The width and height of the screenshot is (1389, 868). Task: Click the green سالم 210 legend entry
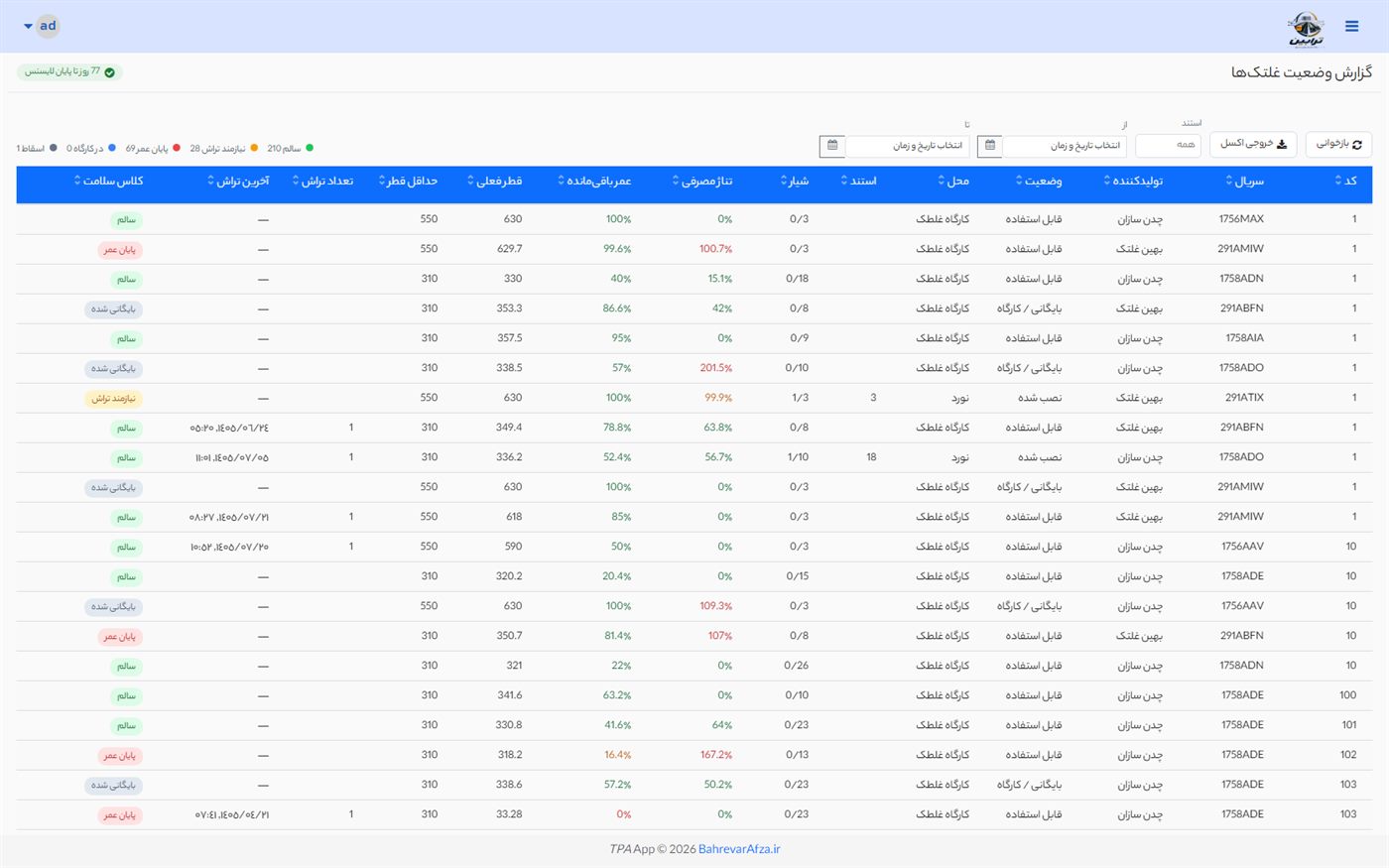(290, 149)
